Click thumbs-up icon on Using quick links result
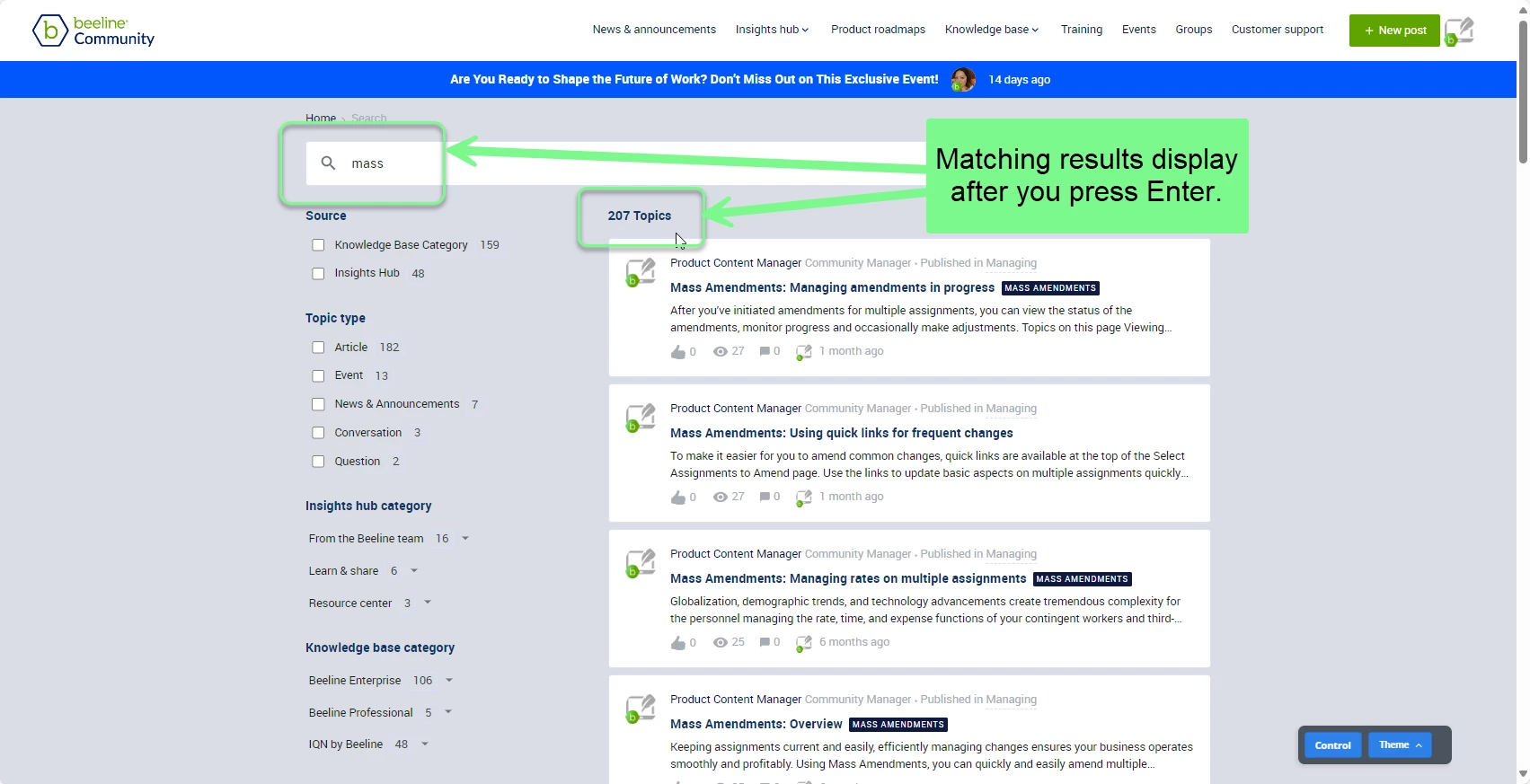The height and width of the screenshot is (784, 1530). pyautogui.click(x=678, y=498)
